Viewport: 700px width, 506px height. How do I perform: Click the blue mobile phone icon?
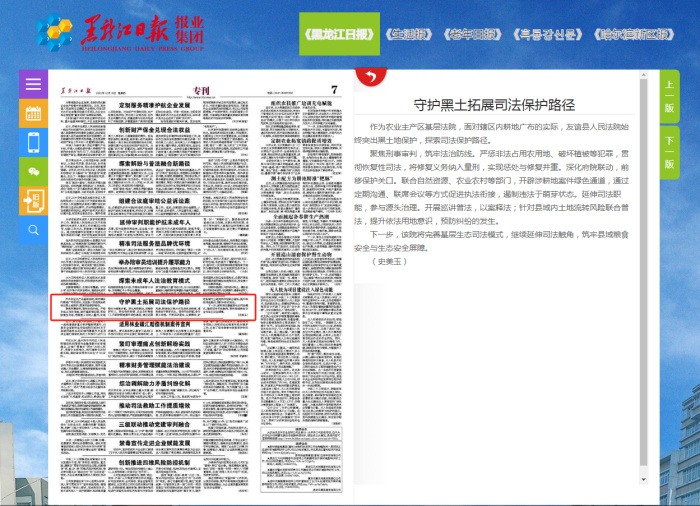[33, 142]
